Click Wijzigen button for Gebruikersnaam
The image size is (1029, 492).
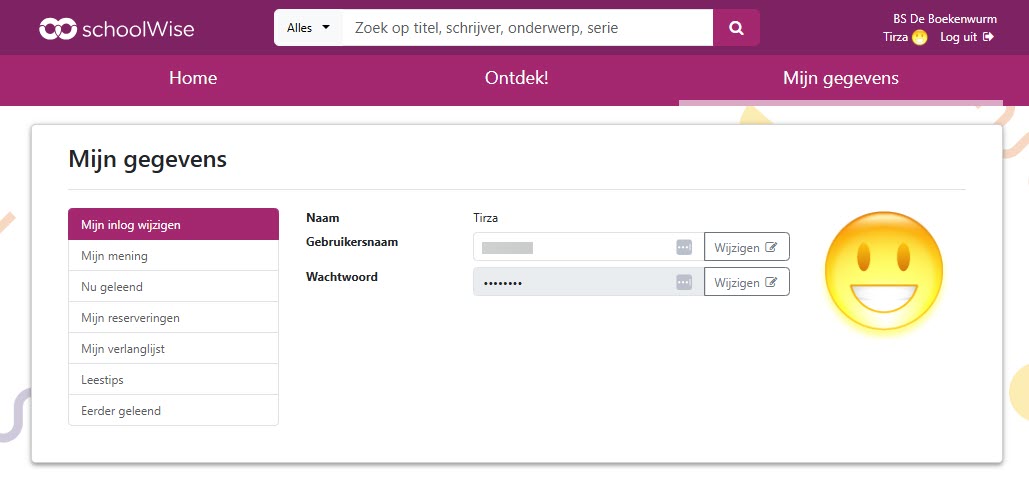tap(747, 247)
